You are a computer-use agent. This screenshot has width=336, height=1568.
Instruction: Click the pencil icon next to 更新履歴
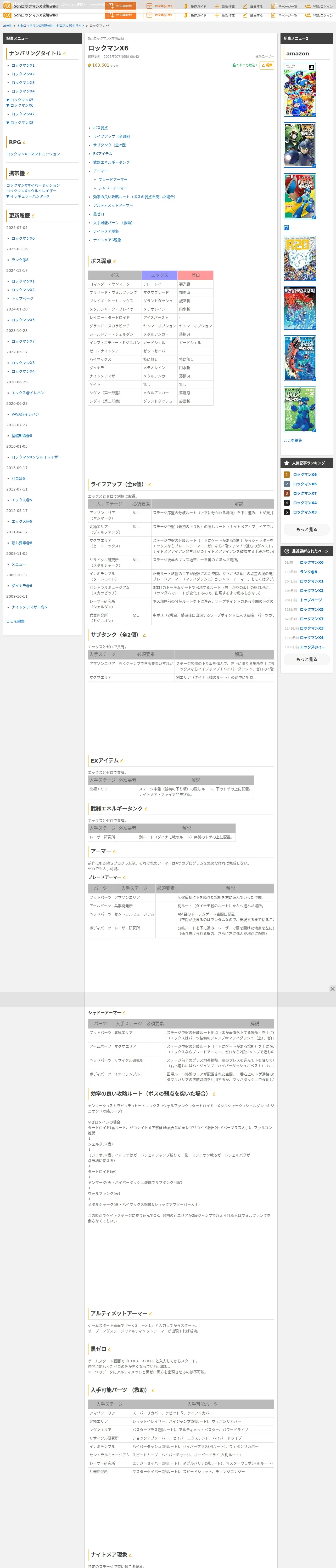(33, 216)
